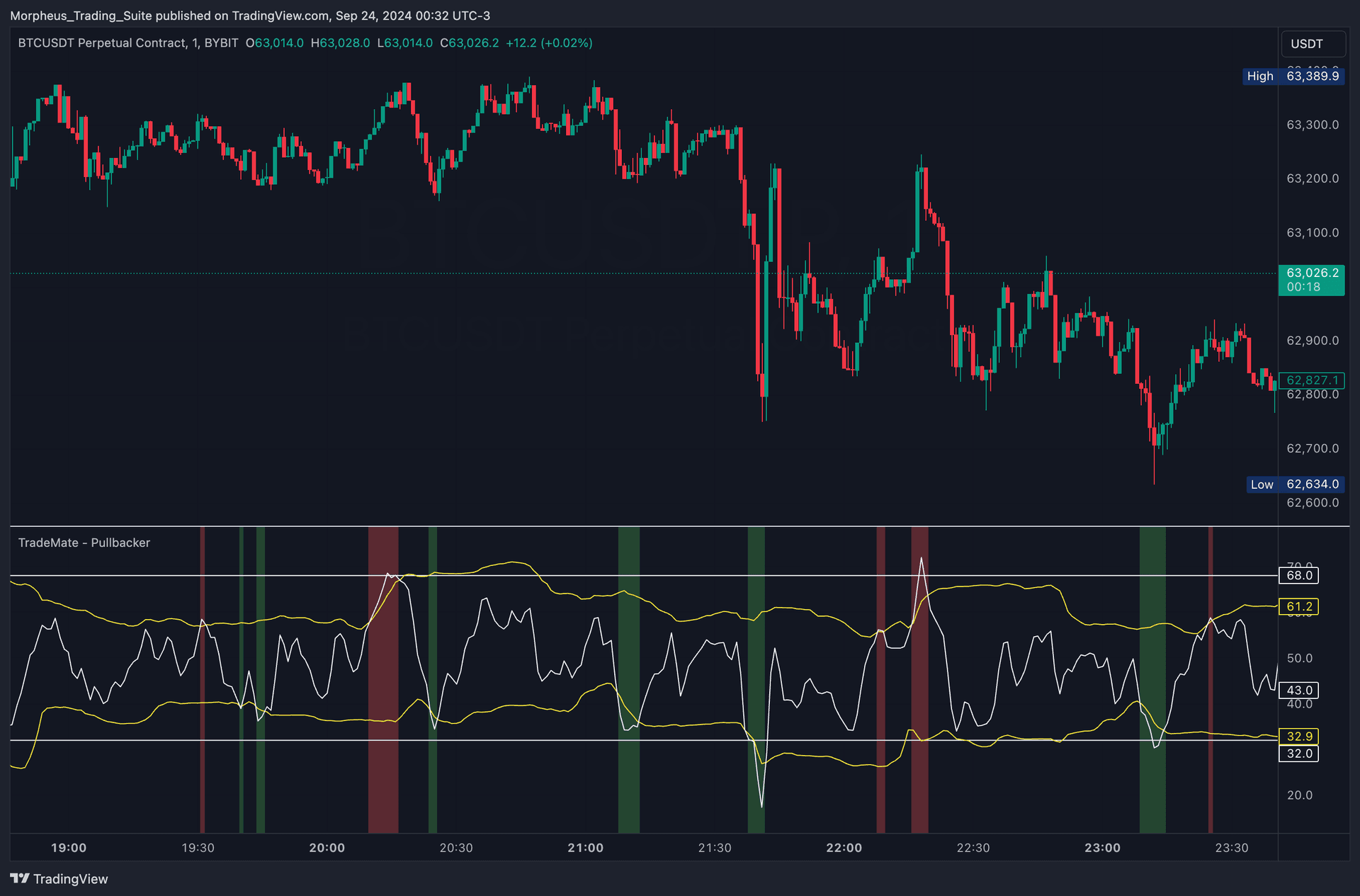Click the 32.0 lower level label
The image size is (1360, 896).
pos(1298,754)
